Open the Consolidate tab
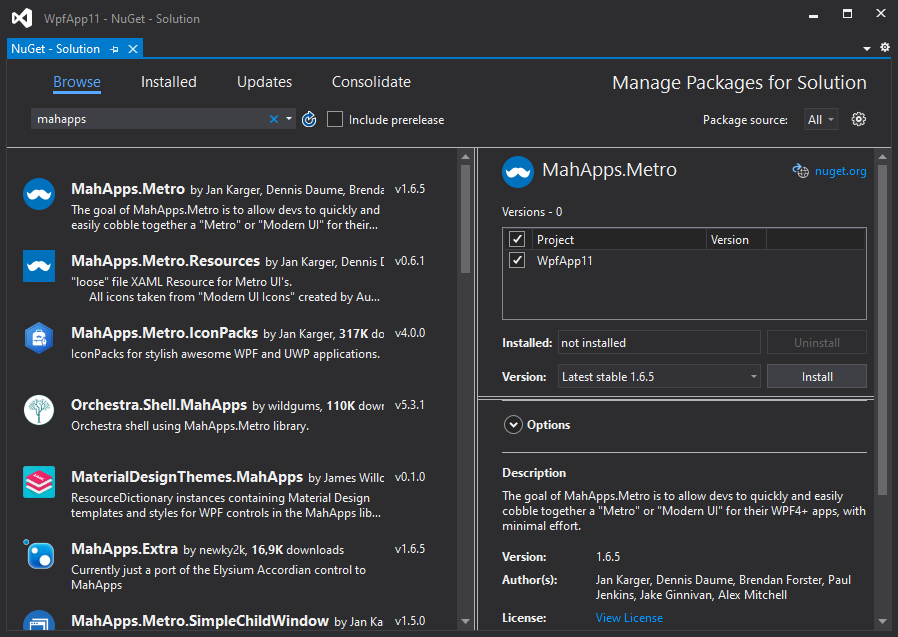The image size is (898, 637). click(371, 82)
